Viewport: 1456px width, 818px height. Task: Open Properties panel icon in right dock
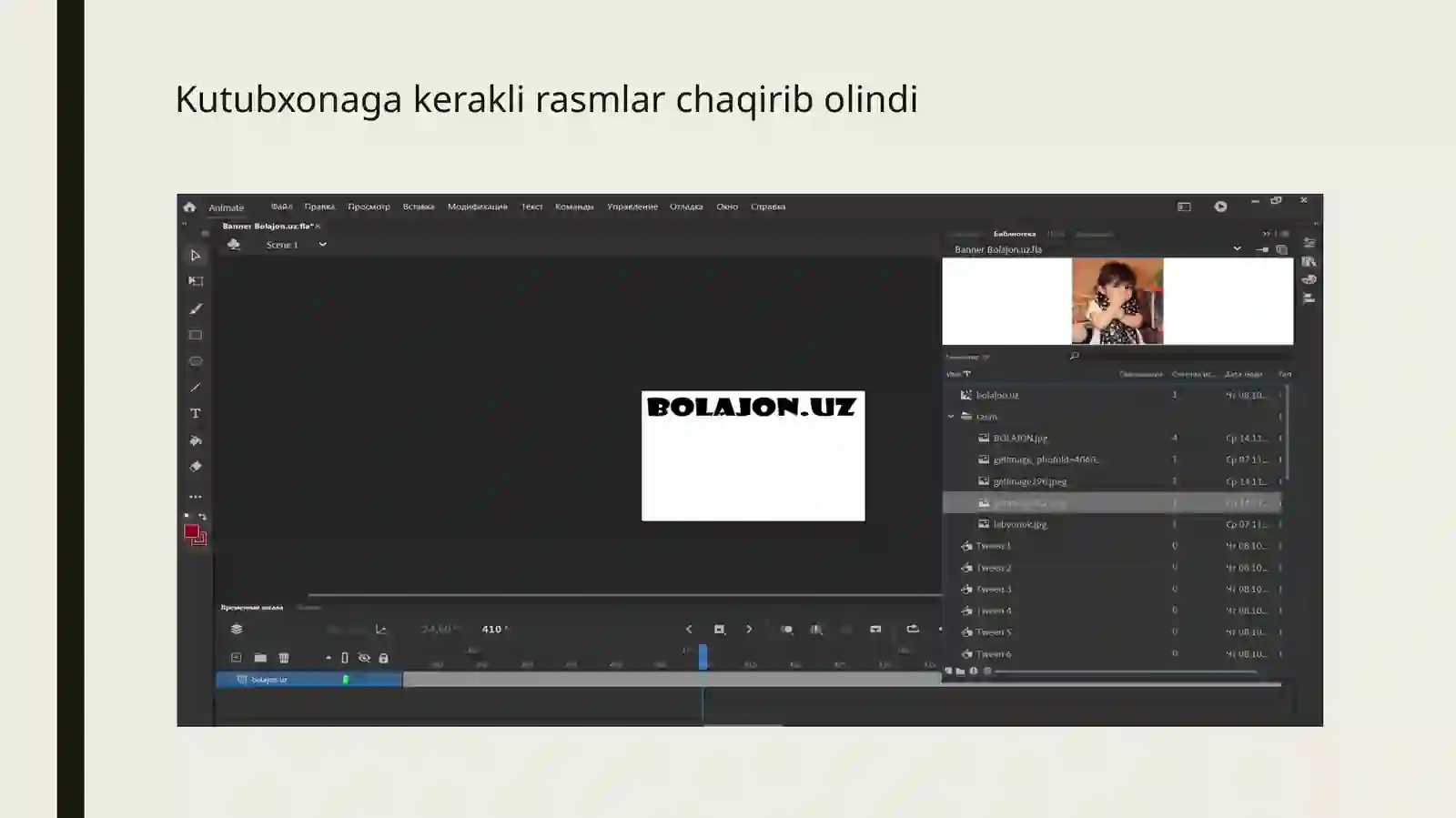pyautogui.click(x=1309, y=243)
